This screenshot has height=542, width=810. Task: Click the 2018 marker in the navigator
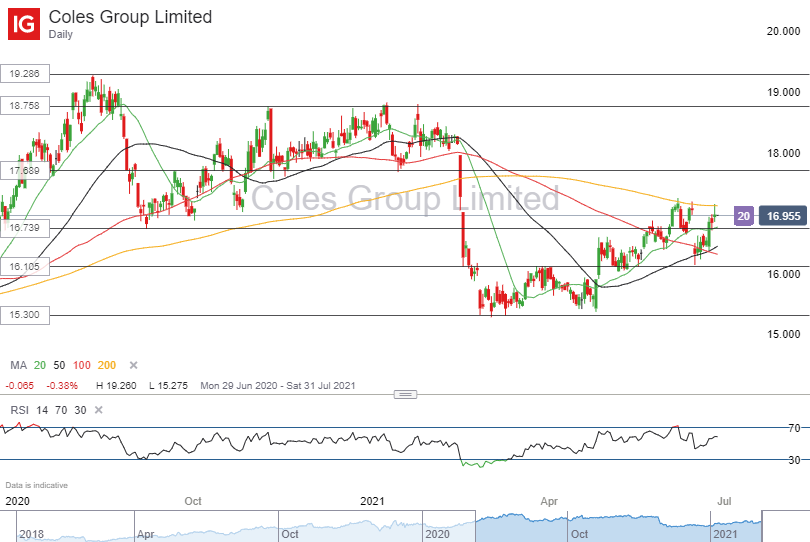tap(32, 534)
